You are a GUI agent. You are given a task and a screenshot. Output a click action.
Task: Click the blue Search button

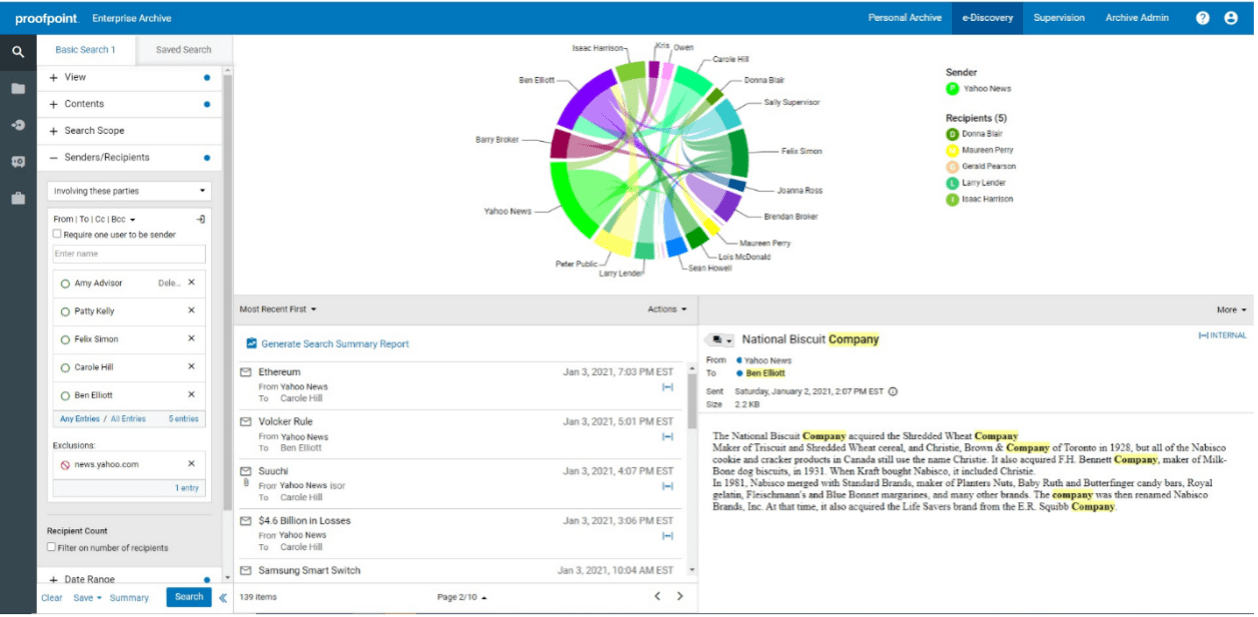[189, 597]
